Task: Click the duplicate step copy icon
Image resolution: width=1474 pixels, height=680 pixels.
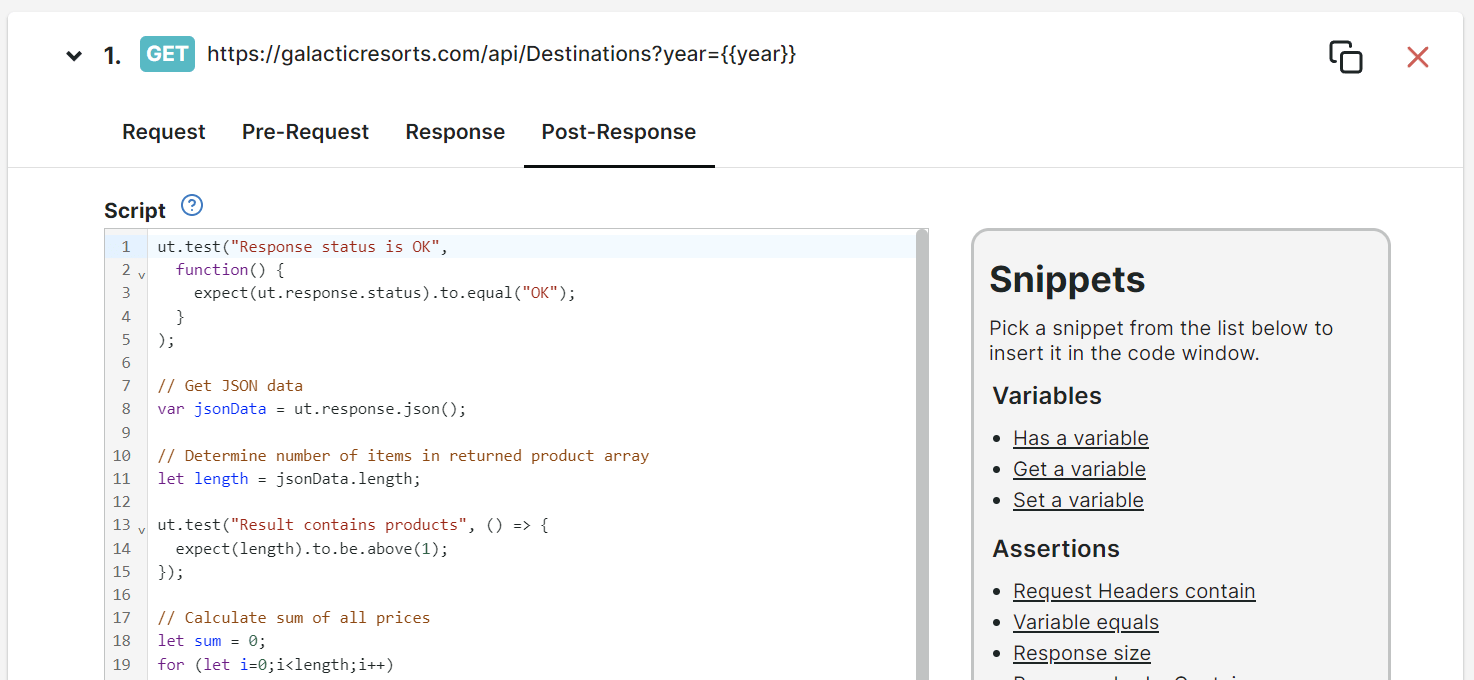Action: click(x=1346, y=57)
